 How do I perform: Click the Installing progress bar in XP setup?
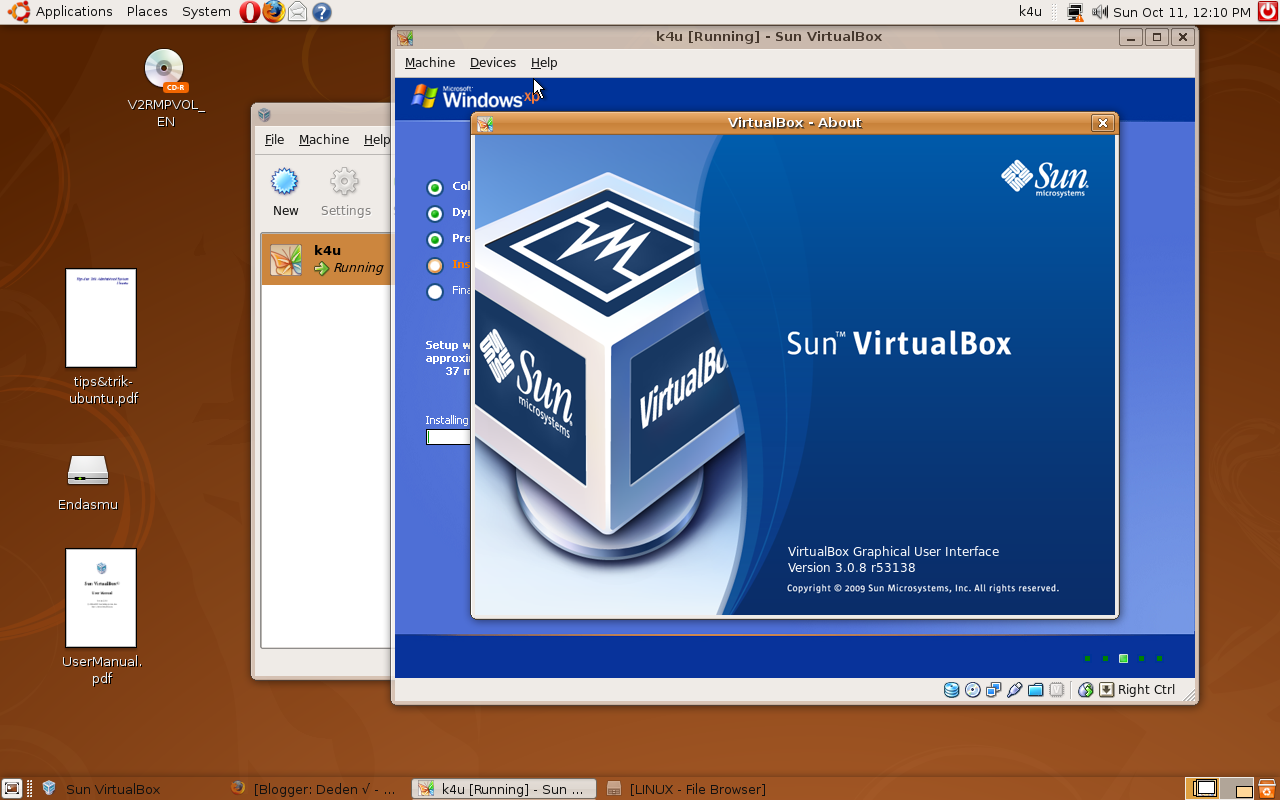[x=448, y=437]
